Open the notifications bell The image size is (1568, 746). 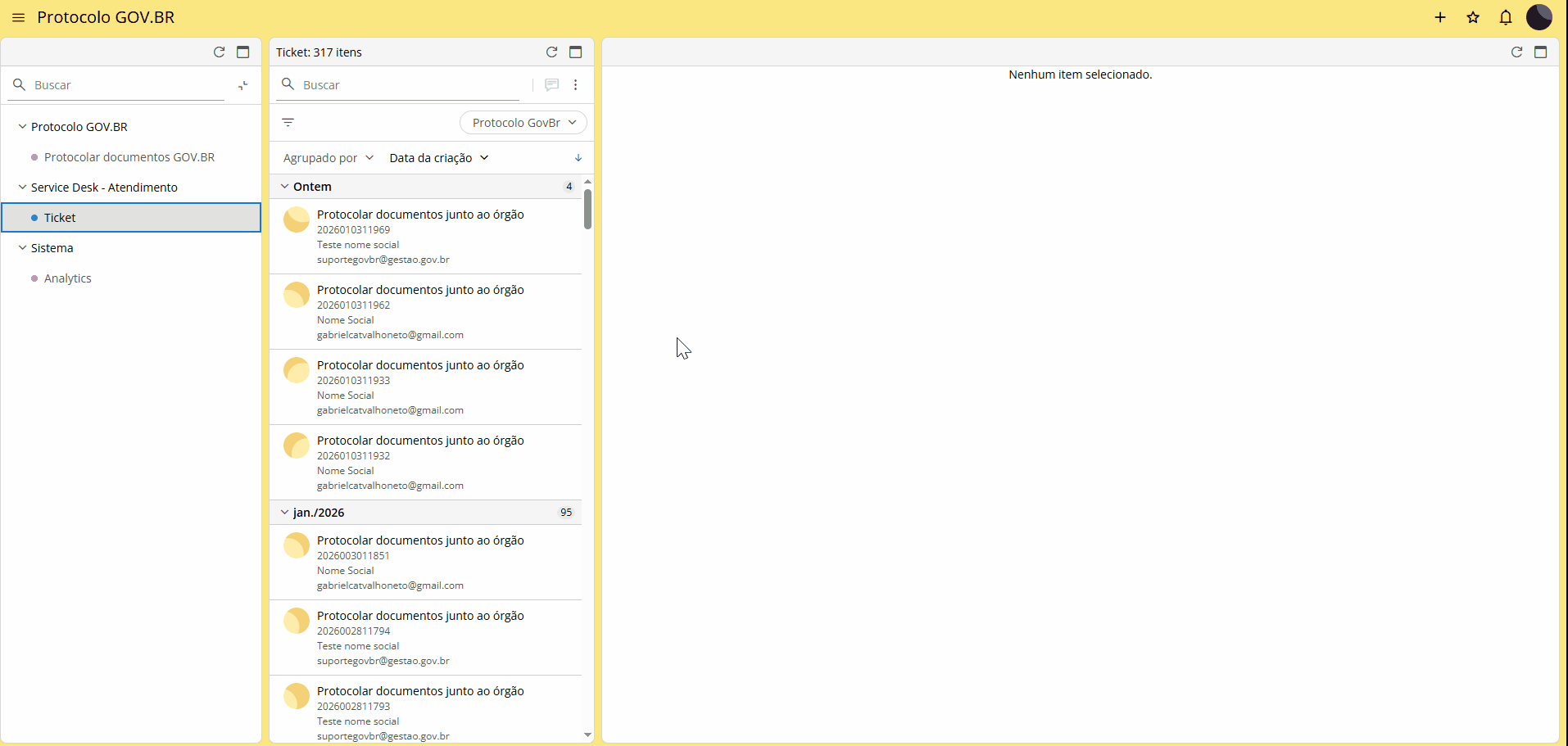[x=1506, y=17]
